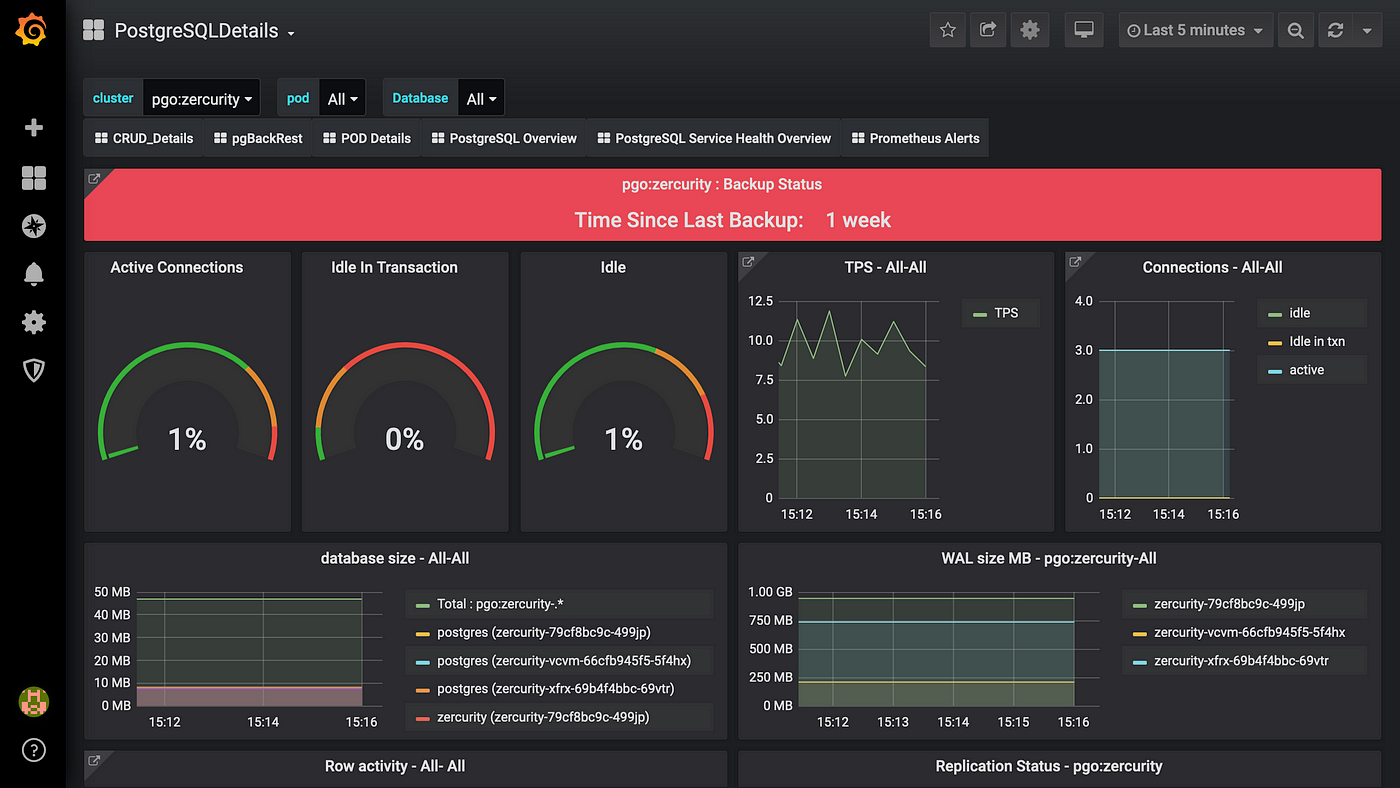The image size is (1400, 788).
Task: Open the cluster pgo:zercurity dropdown
Action: point(201,99)
